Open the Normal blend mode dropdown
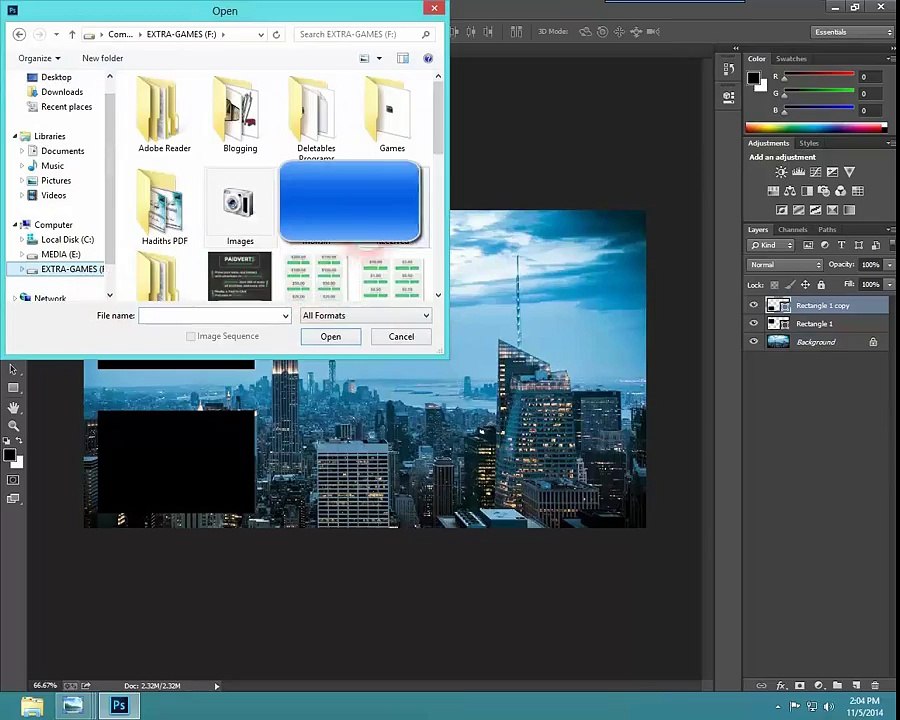This screenshot has height=720, width=900. coord(785,265)
